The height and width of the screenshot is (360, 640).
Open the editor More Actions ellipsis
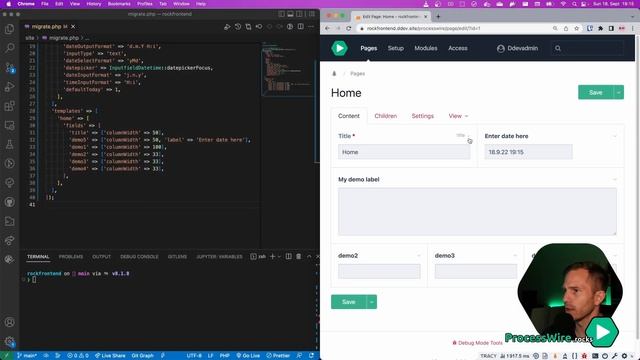coord(311,27)
